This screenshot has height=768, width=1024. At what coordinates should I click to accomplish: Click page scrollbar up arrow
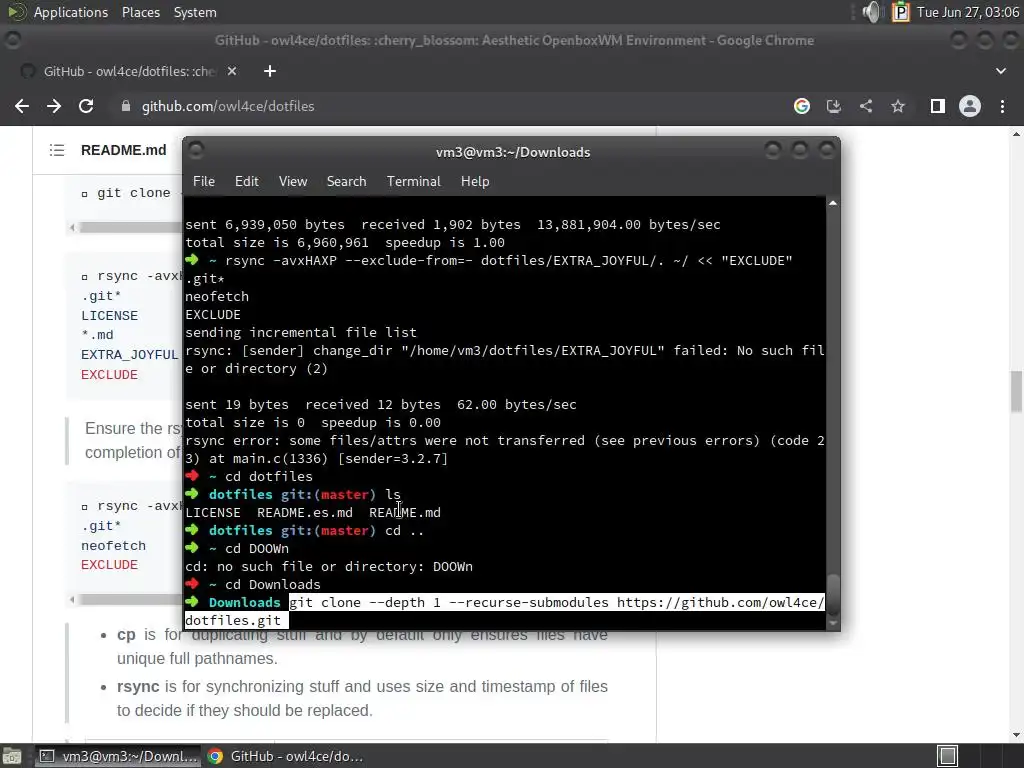1016,134
